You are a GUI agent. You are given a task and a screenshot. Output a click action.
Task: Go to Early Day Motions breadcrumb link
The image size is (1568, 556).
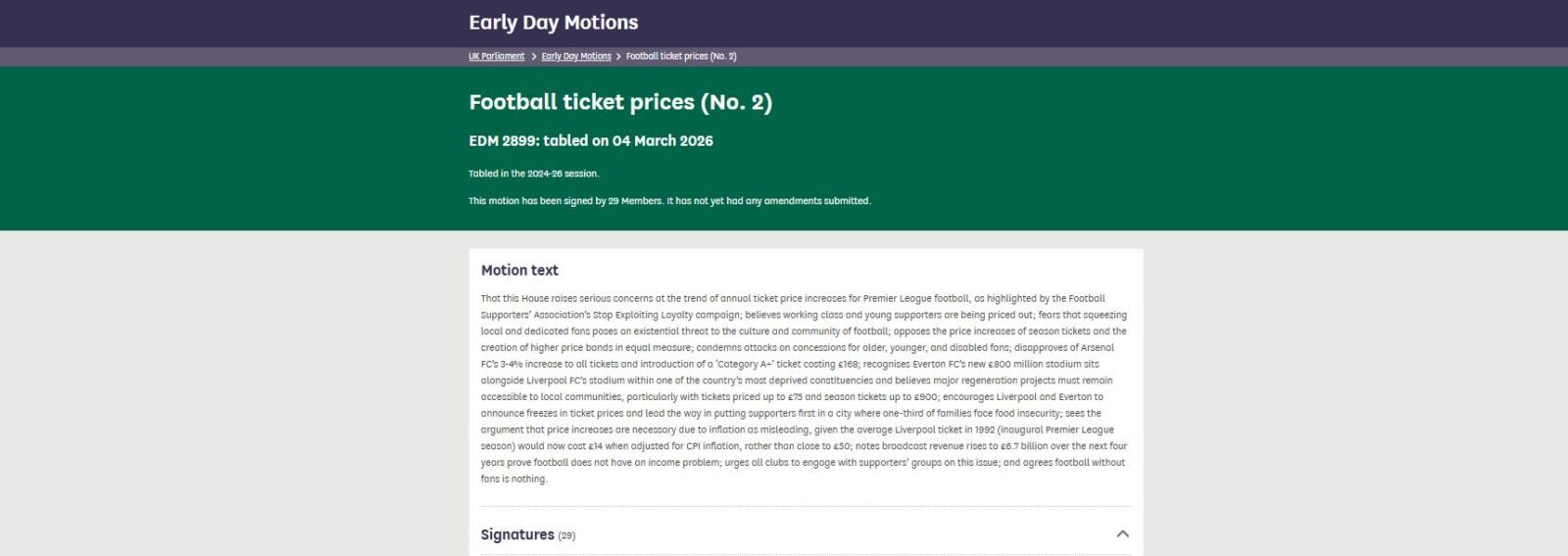[x=576, y=57]
